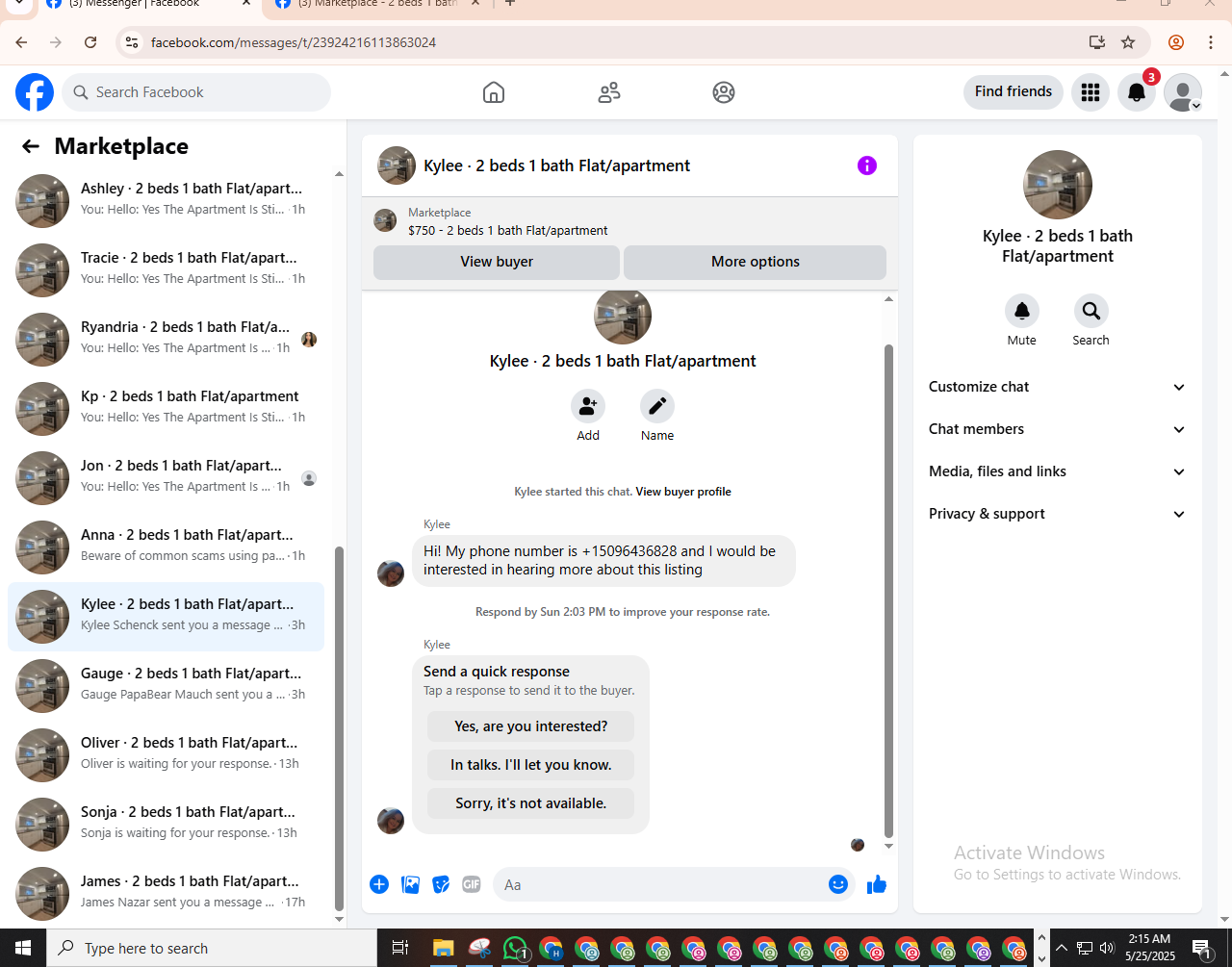
Task: Open James's apartment conversation
Action: 166,894
